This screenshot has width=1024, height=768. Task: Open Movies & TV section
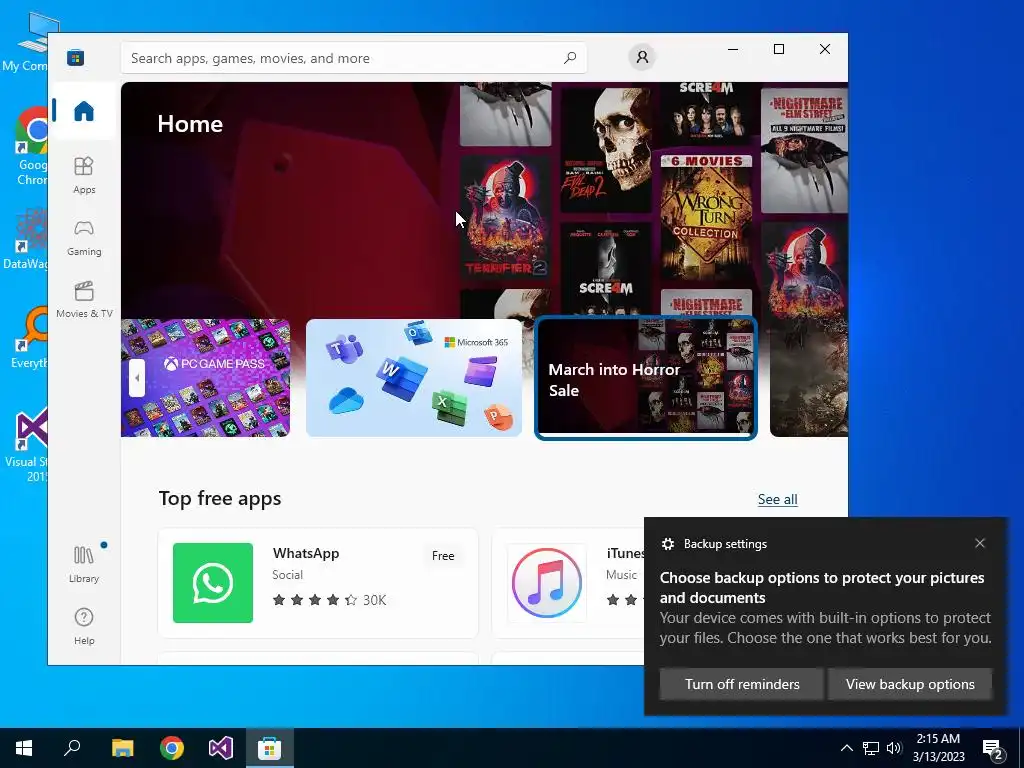(84, 299)
